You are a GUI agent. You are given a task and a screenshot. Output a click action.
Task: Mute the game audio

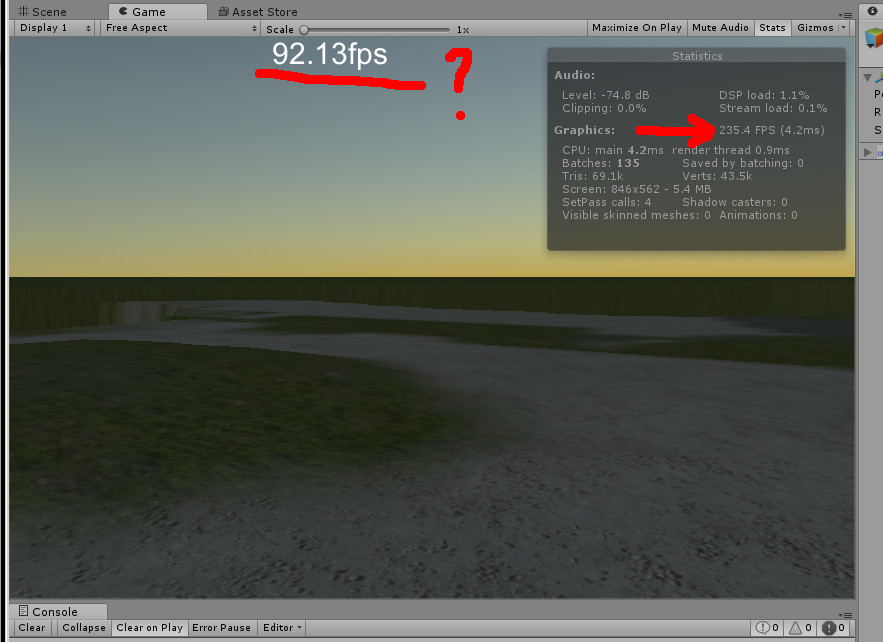pyautogui.click(x=720, y=27)
